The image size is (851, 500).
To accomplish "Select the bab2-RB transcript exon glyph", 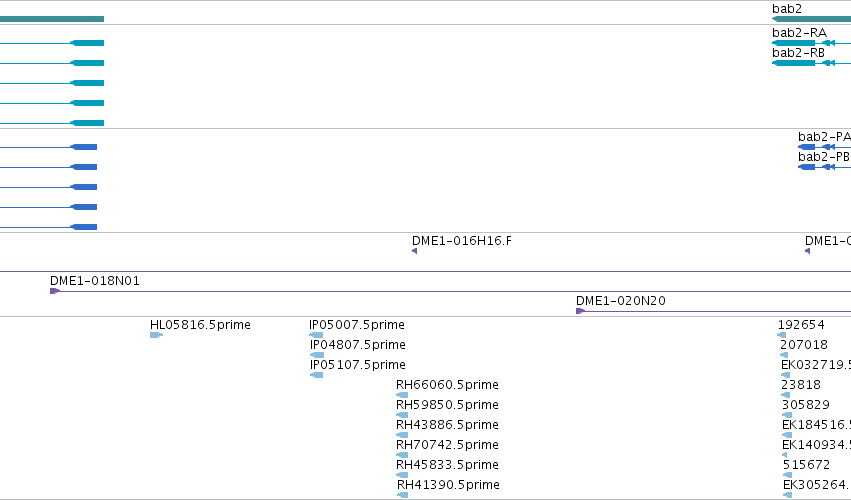I will pyautogui.click(x=793, y=63).
